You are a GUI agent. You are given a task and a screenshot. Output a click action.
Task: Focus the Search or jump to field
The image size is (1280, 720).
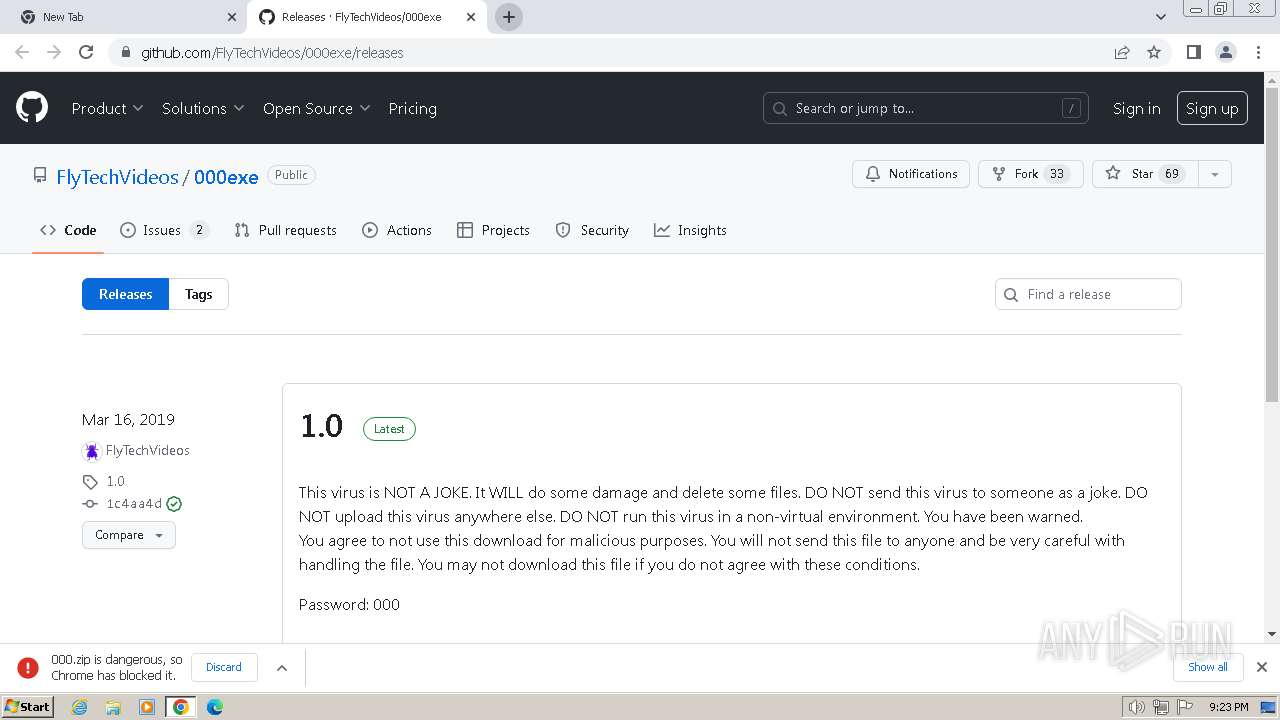click(x=926, y=108)
